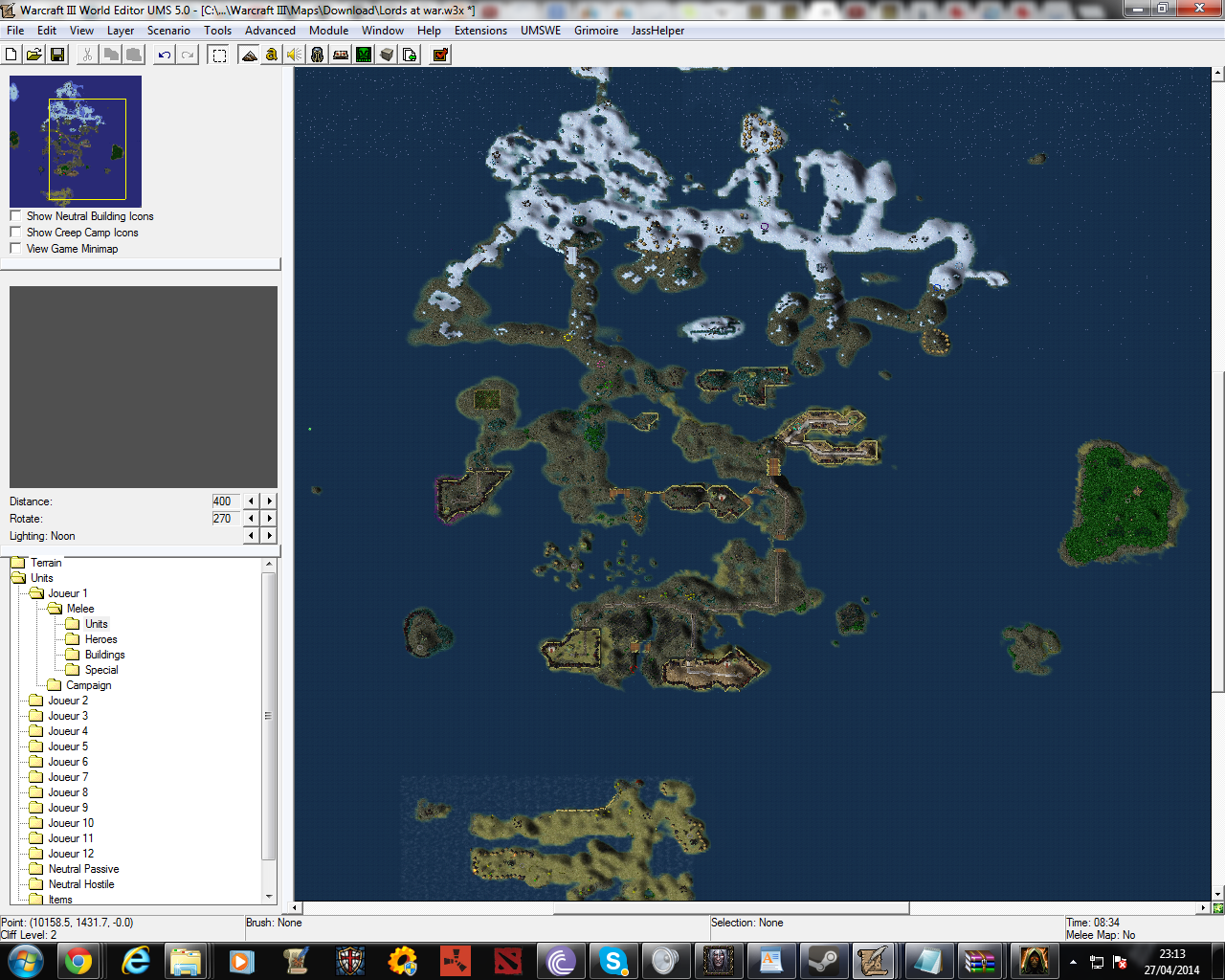Click the tree panel scroll down arrow
Image resolution: width=1225 pixels, height=980 pixels.
(x=269, y=897)
